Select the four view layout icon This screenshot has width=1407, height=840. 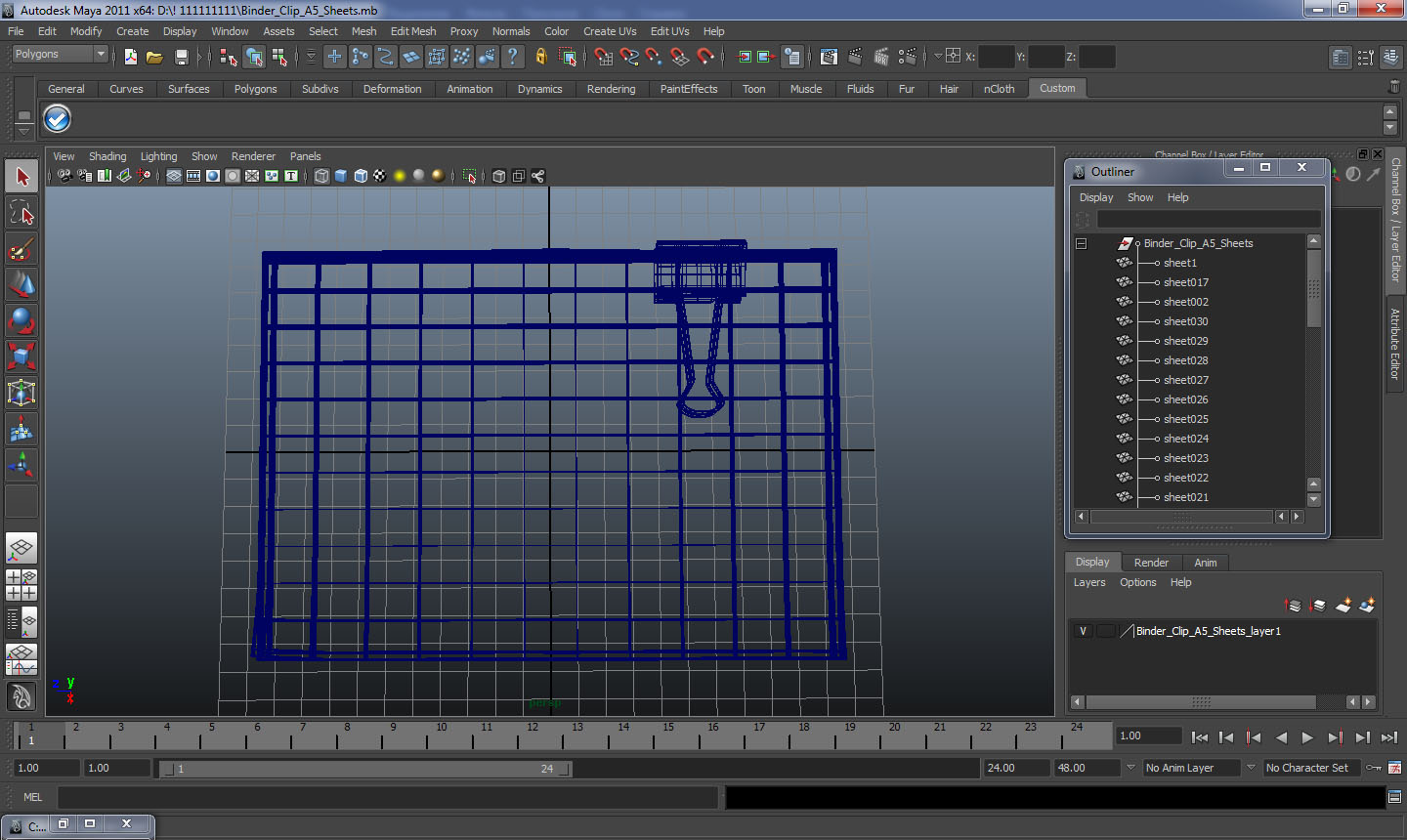tap(21, 584)
